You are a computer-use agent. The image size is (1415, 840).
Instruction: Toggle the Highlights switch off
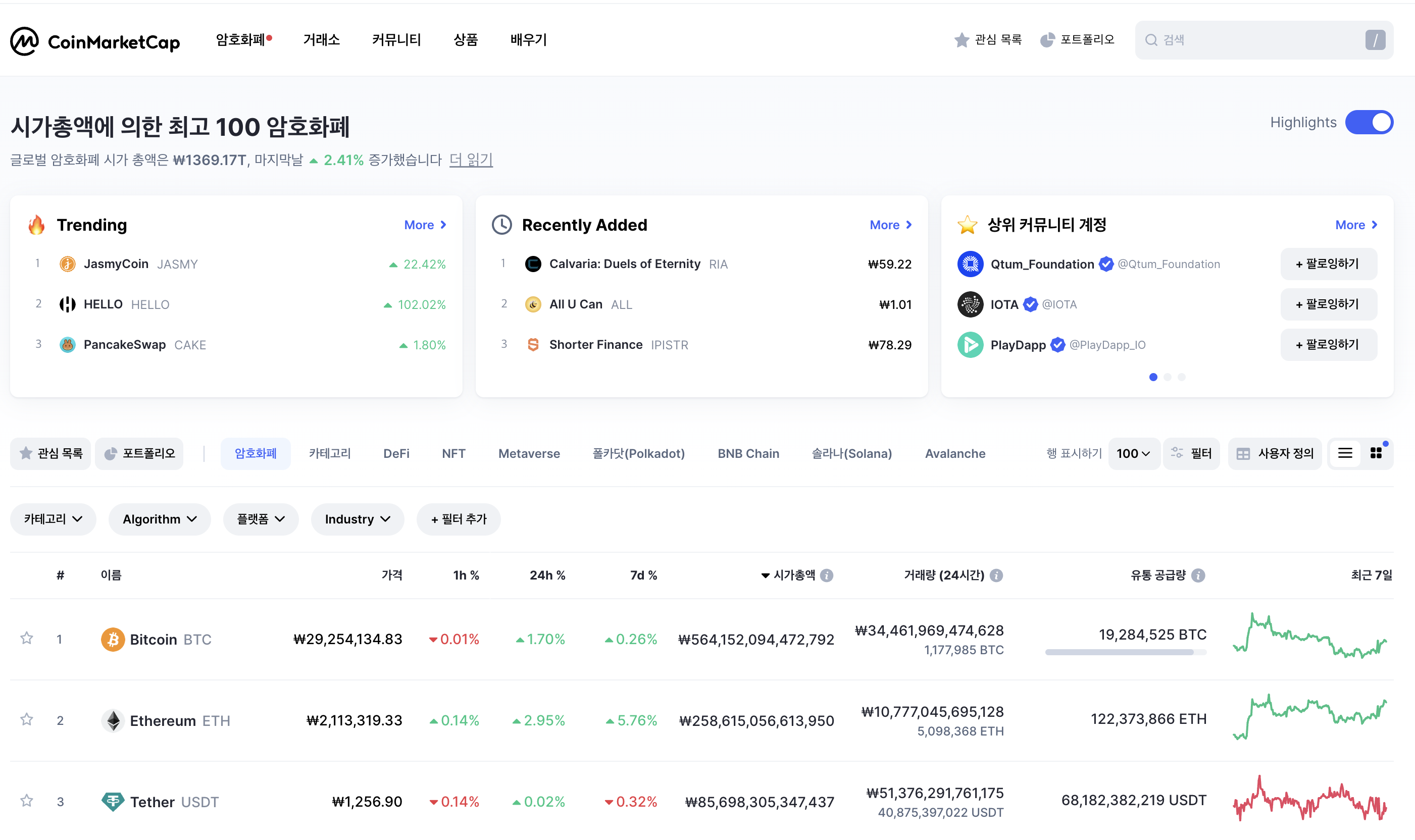(x=1369, y=122)
